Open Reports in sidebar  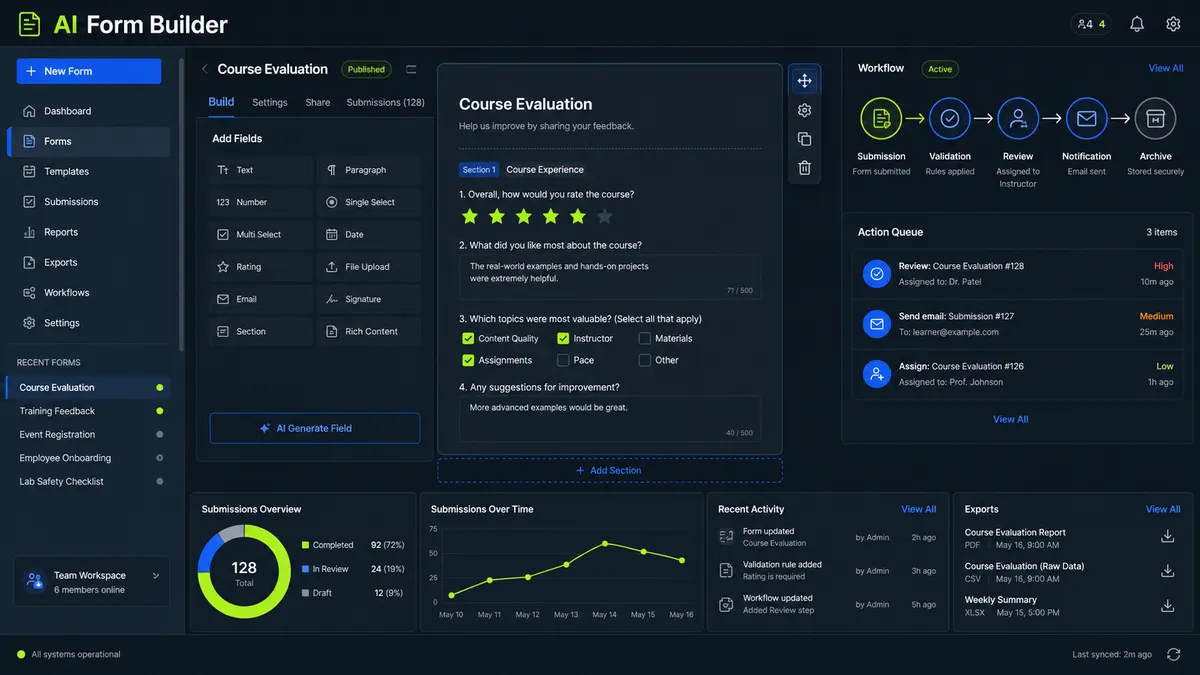pos(88,232)
